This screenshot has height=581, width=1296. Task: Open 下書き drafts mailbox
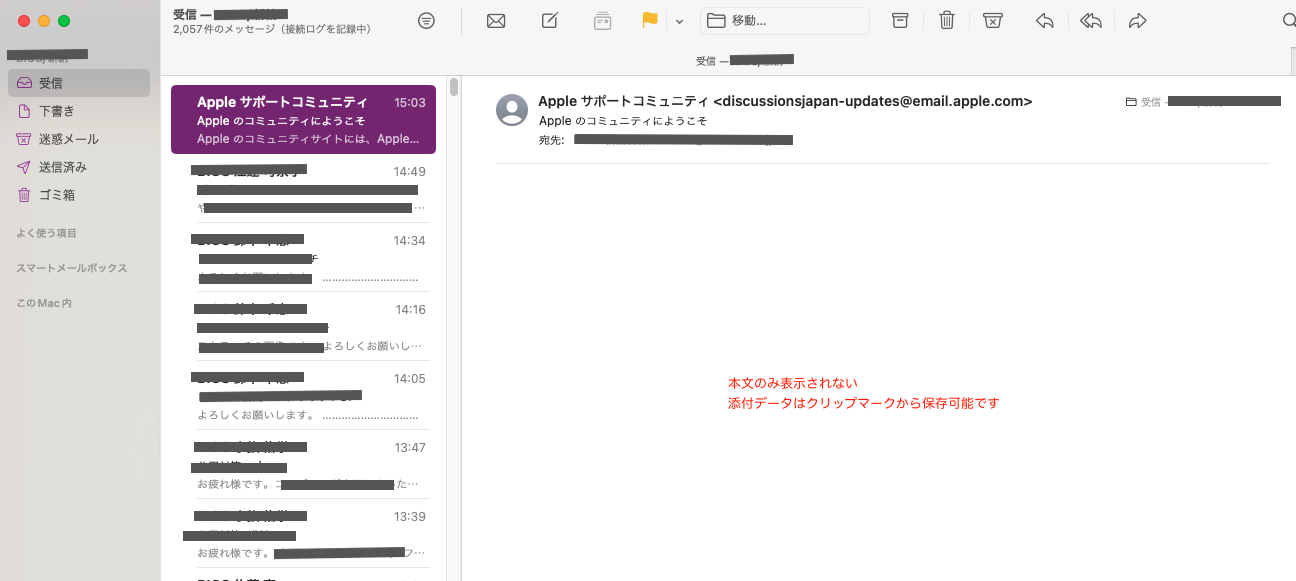coord(79,111)
